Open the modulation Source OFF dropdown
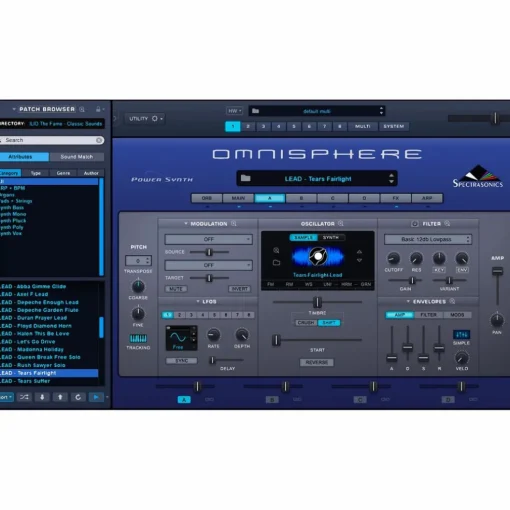Screen dimensions: 510x510 tap(208, 239)
